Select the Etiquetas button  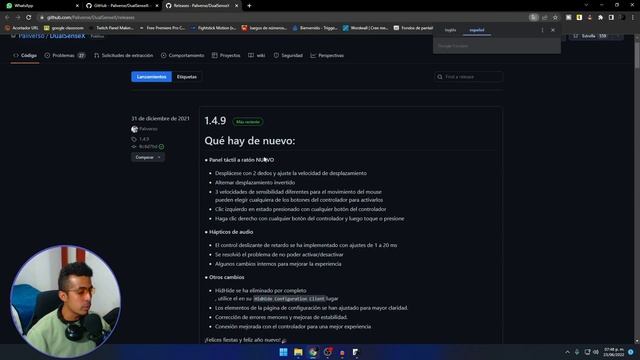point(187,77)
